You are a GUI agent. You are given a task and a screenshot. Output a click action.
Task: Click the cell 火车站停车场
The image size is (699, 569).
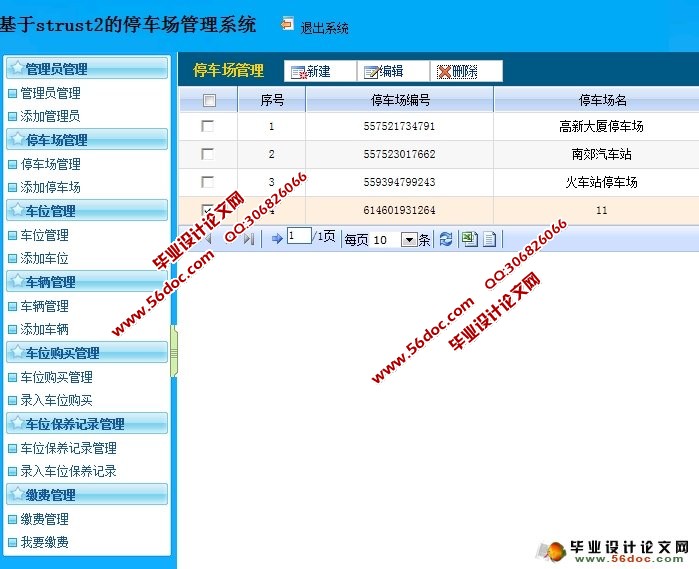coord(601,182)
